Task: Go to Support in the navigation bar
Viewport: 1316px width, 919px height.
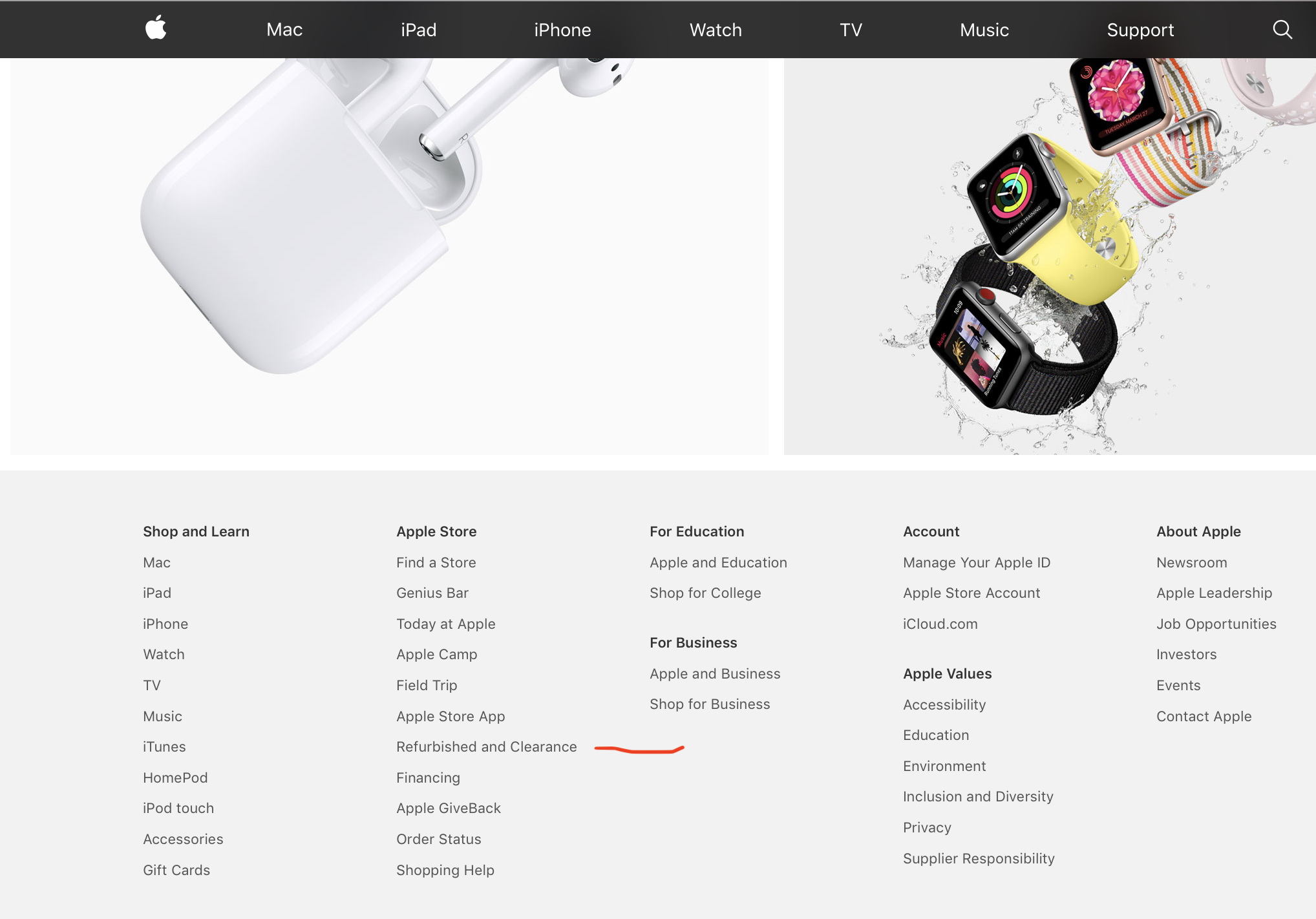Action: (1140, 30)
